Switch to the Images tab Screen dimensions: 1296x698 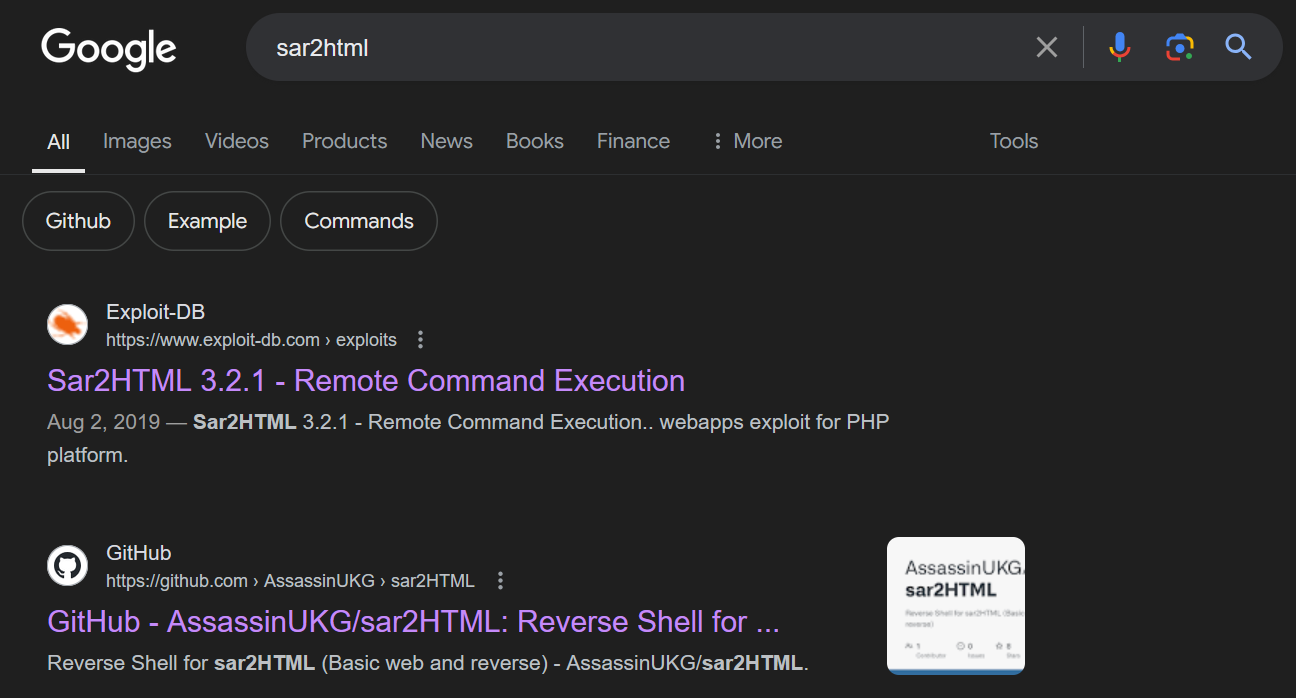tap(137, 141)
